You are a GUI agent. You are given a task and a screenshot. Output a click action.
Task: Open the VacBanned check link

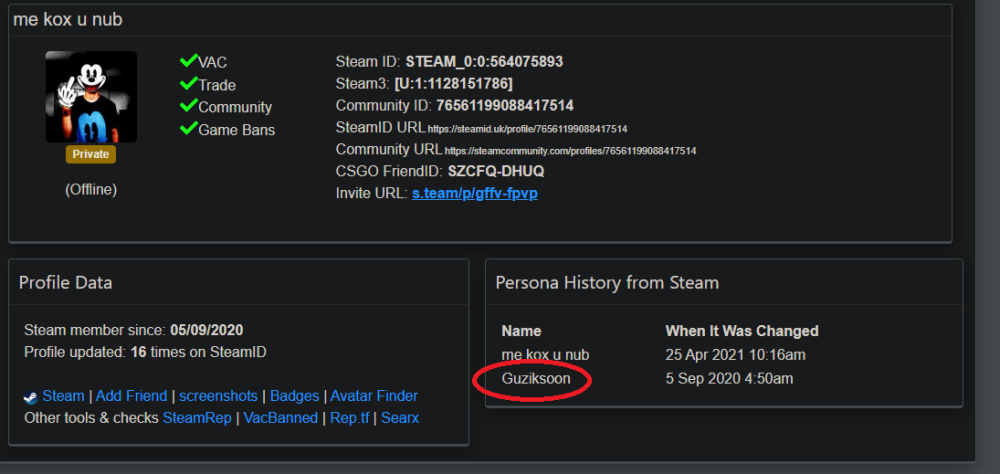[x=281, y=418]
